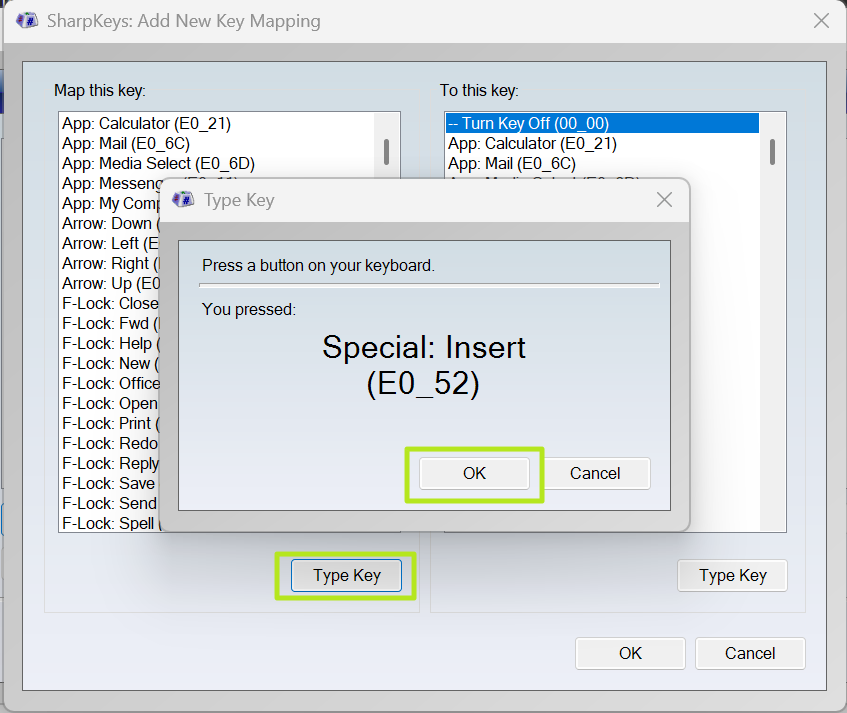Select App: Mail in the Map this key list

pyautogui.click(x=120, y=143)
